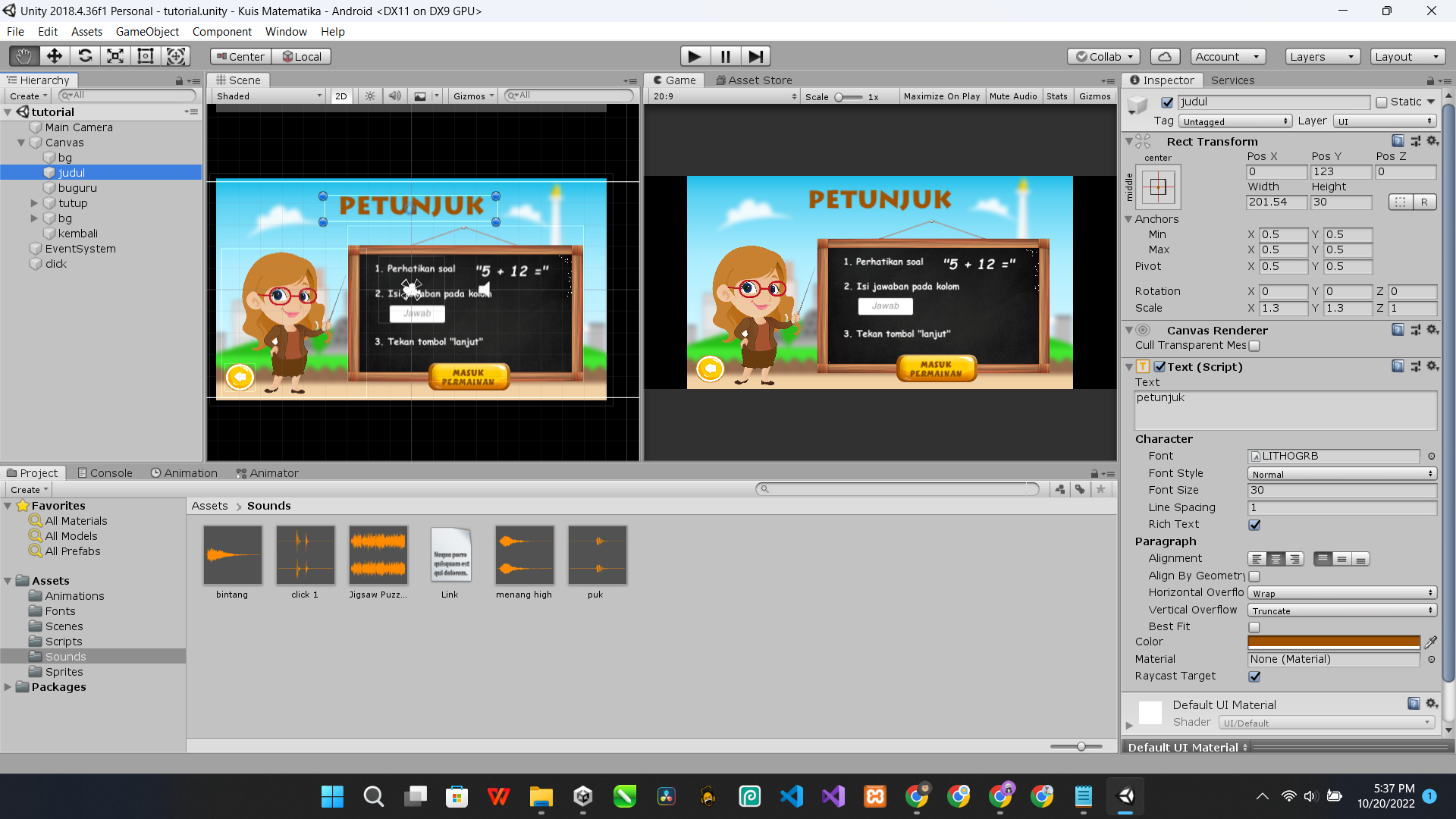Disable the Rich Text checkbox
1456x819 pixels.
1254,525
